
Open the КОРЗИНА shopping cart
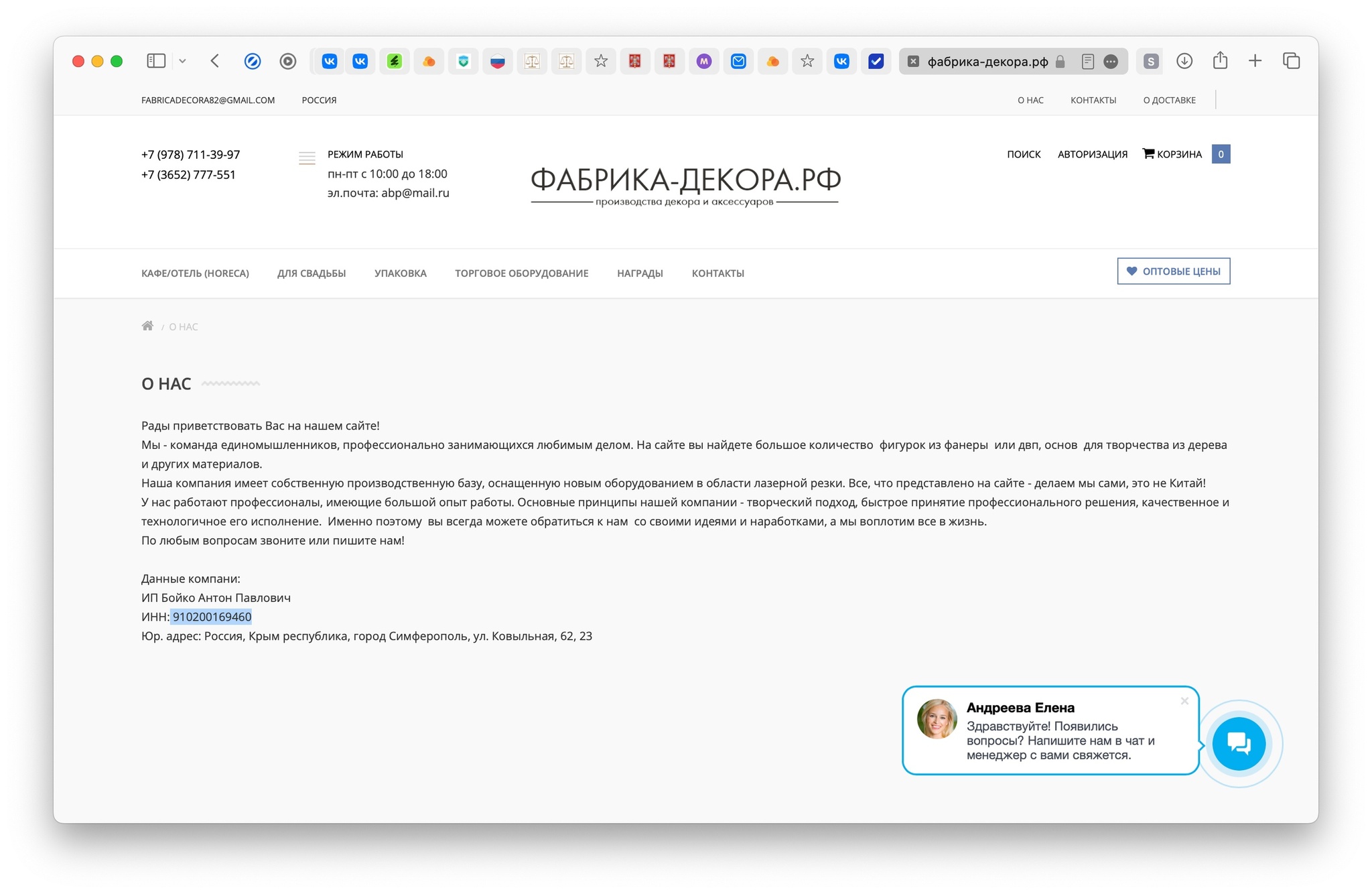click(1172, 154)
